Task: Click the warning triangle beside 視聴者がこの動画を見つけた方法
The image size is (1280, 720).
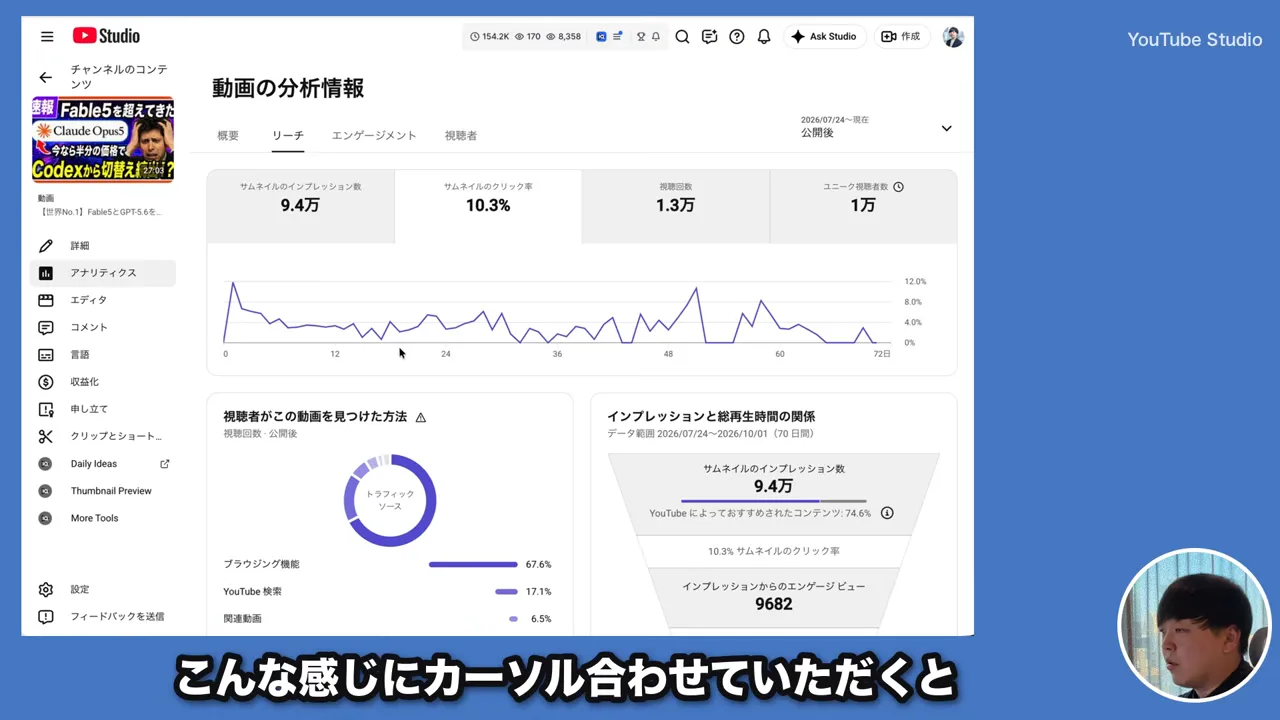Action: (421, 417)
